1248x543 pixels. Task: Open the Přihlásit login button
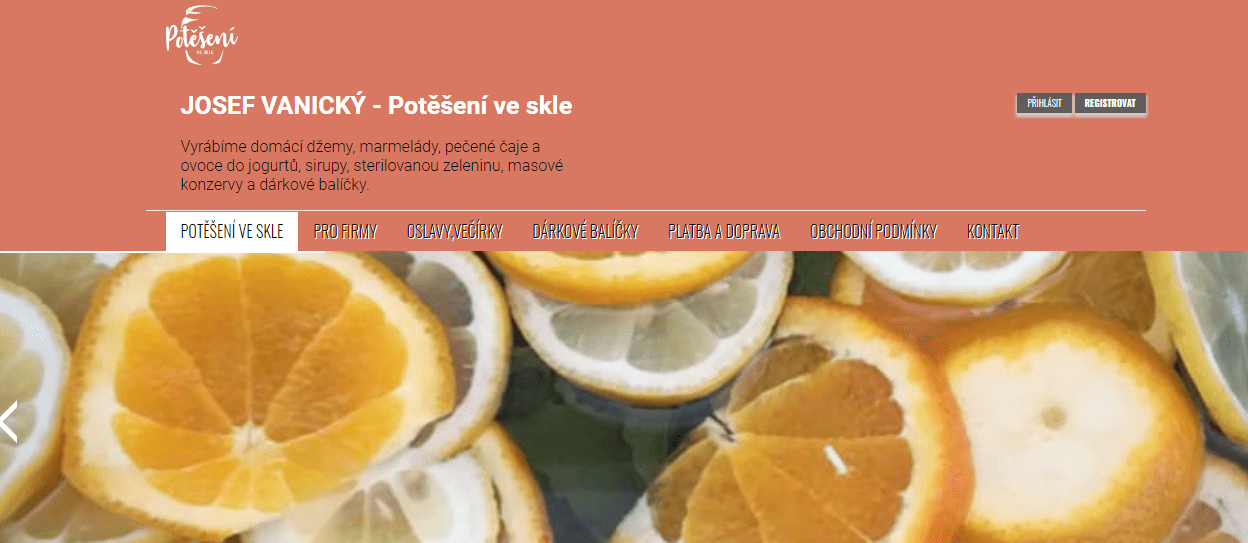point(1044,103)
